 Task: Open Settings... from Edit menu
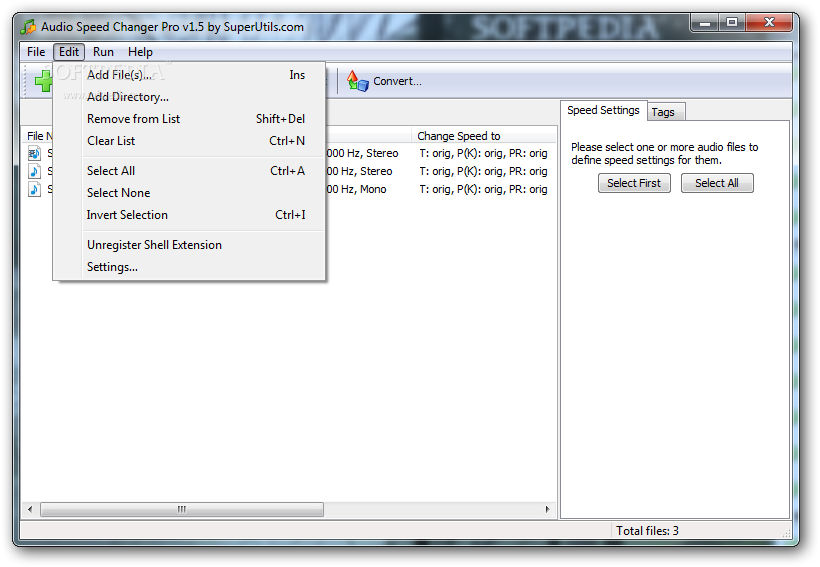pos(189,267)
